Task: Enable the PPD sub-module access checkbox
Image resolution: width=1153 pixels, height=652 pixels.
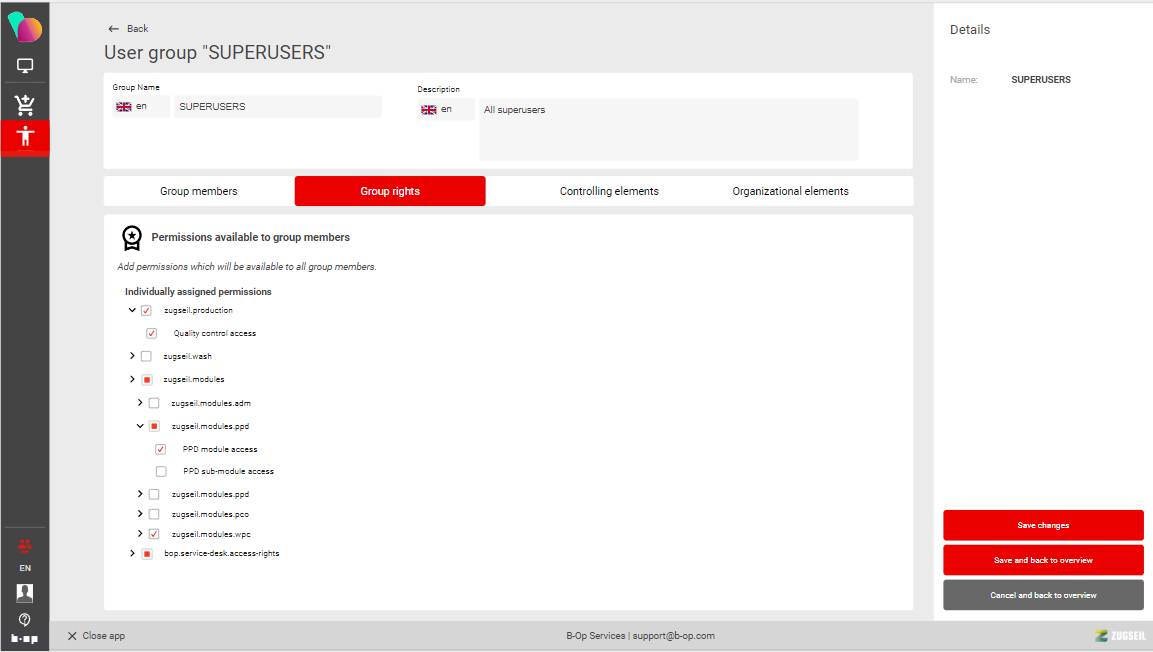Action: point(161,471)
